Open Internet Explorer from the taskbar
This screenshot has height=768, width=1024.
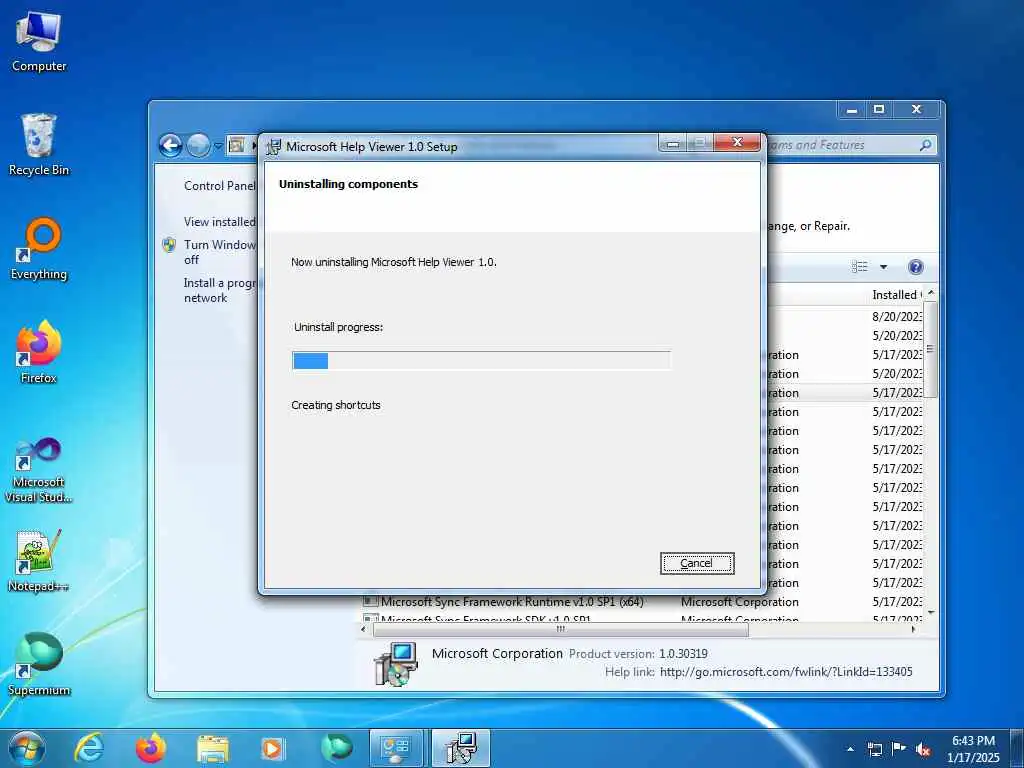click(89, 748)
